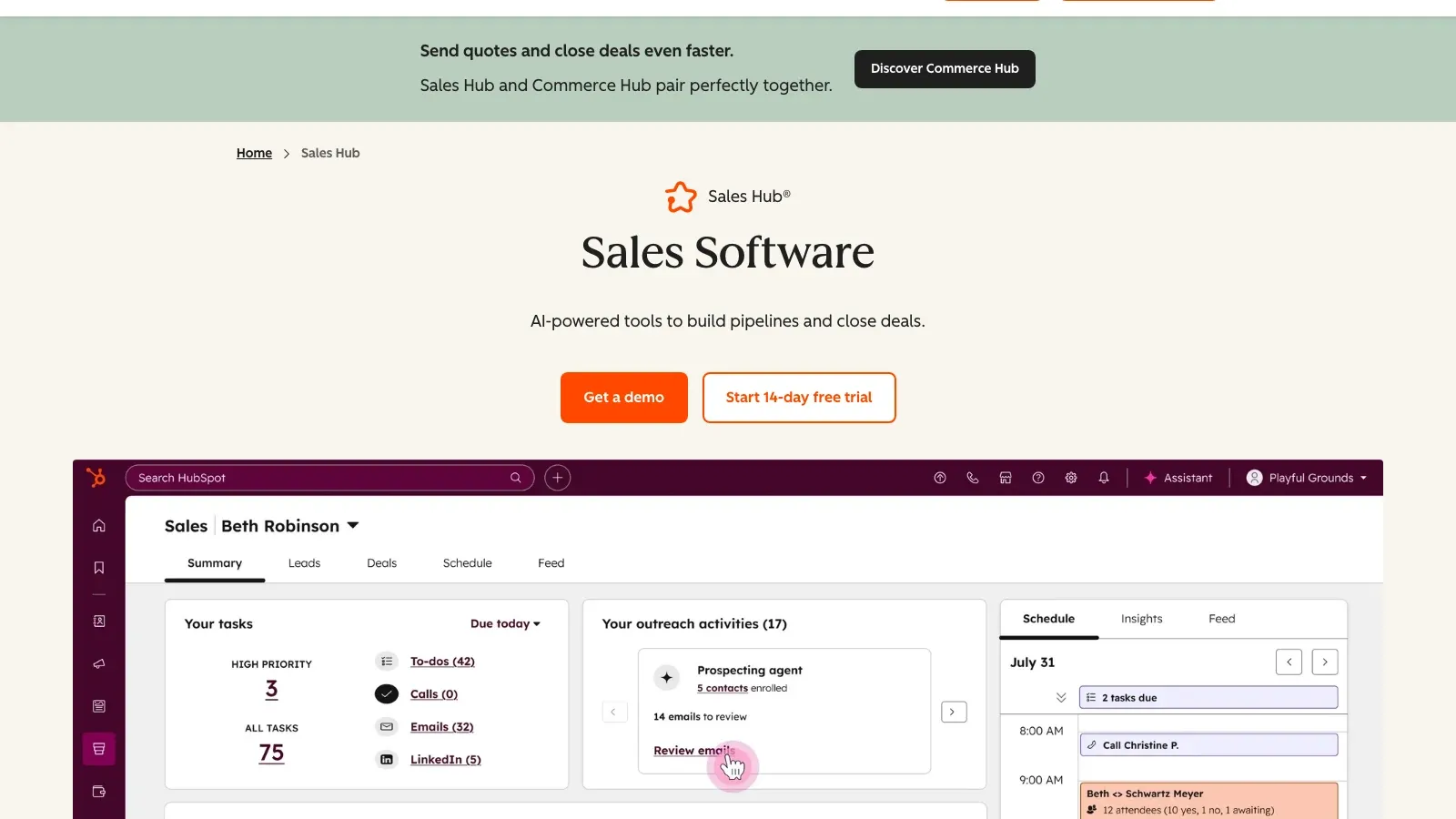Open the phone calling icon
Screen dimensions: 1456x819
(x=973, y=478)
